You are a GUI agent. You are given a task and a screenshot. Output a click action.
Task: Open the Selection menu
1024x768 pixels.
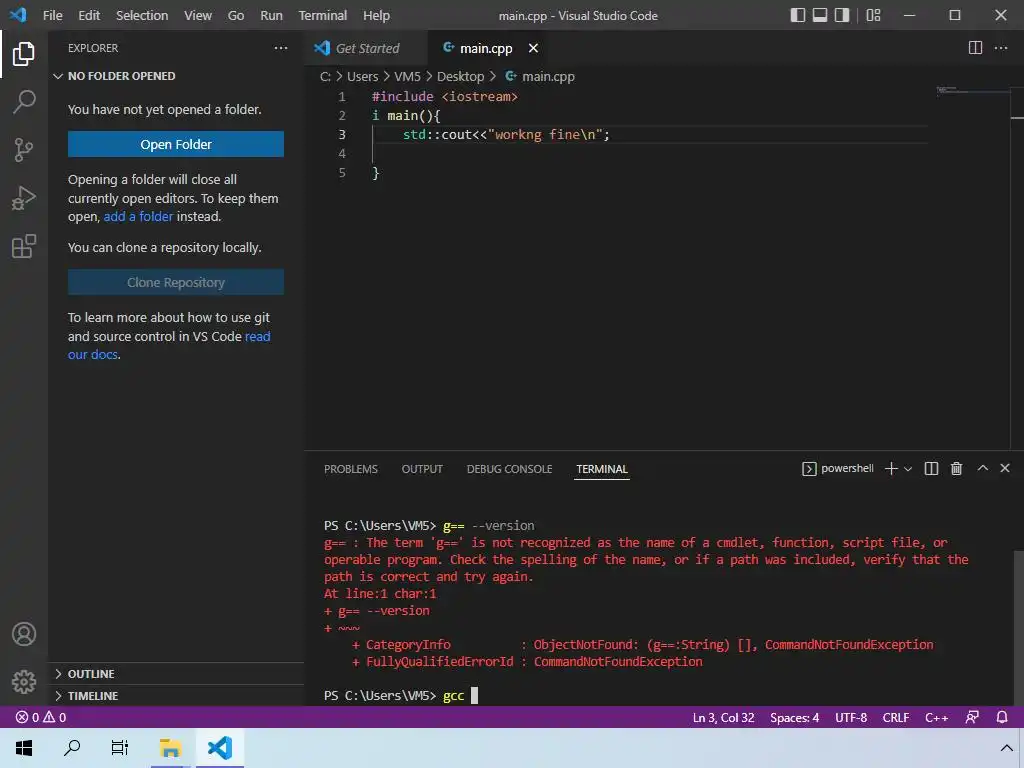142,15
